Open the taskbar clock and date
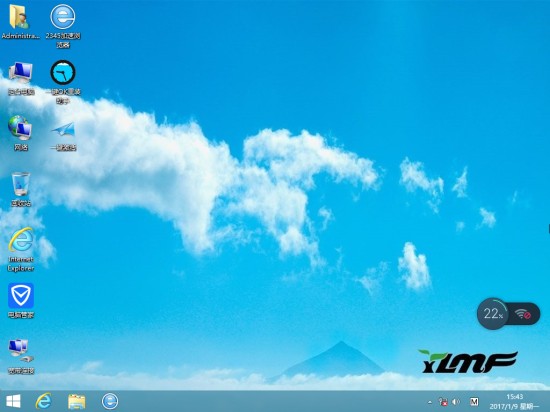Screen dimensions: 550x412 click(x=515, y=401)
